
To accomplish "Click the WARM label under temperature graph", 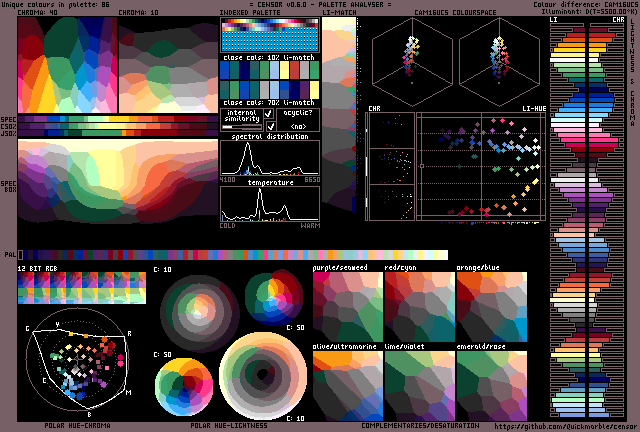I will [x=310, y=225].
